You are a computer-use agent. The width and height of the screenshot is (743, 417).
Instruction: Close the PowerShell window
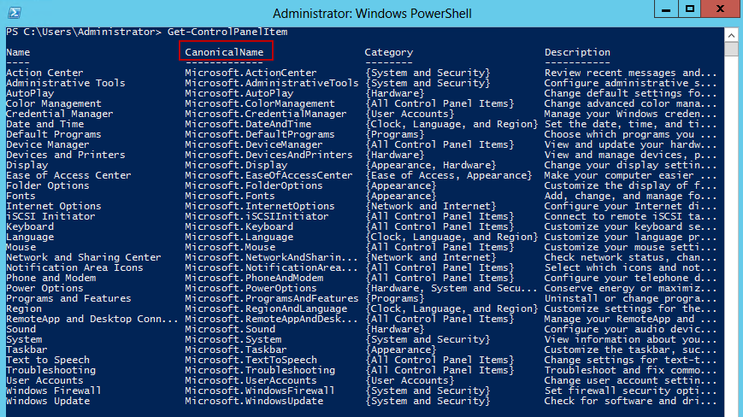tap(720, 9)
